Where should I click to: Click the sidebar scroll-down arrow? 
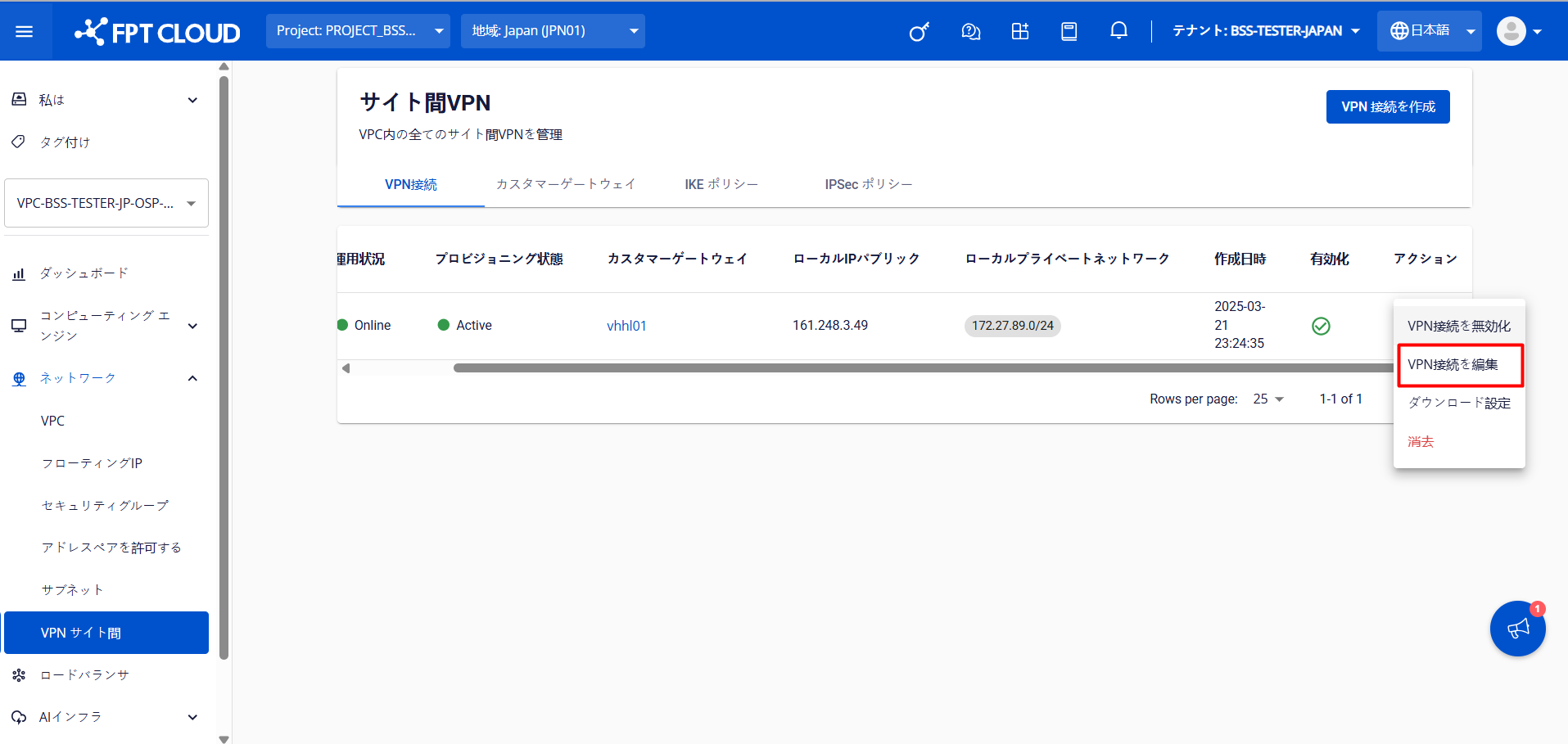point(224,738)
